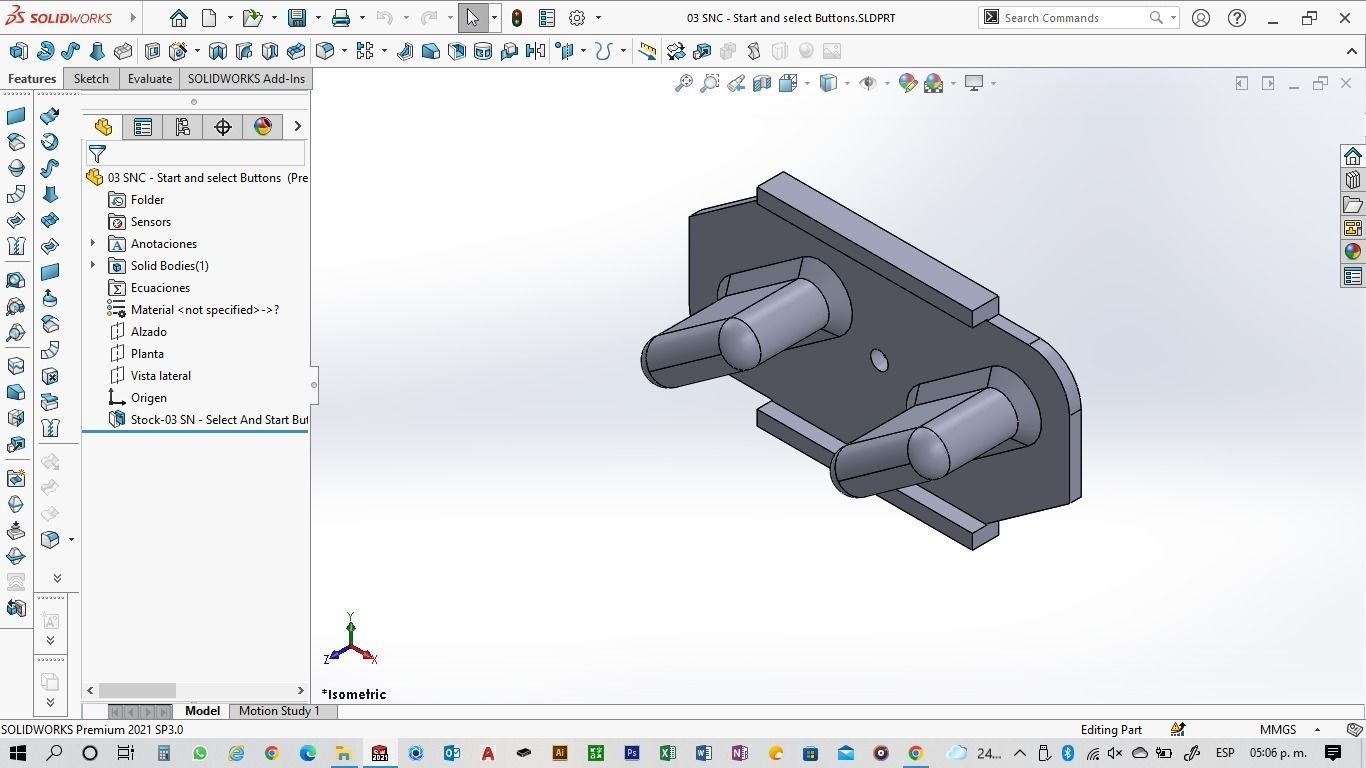Open the Appearances sphere icon in task pane

1353,252
